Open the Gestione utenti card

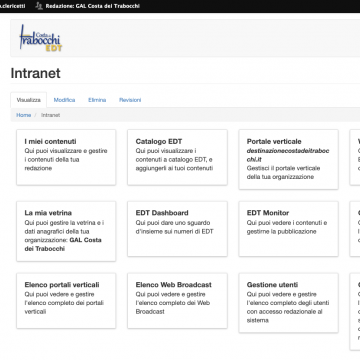289,303
